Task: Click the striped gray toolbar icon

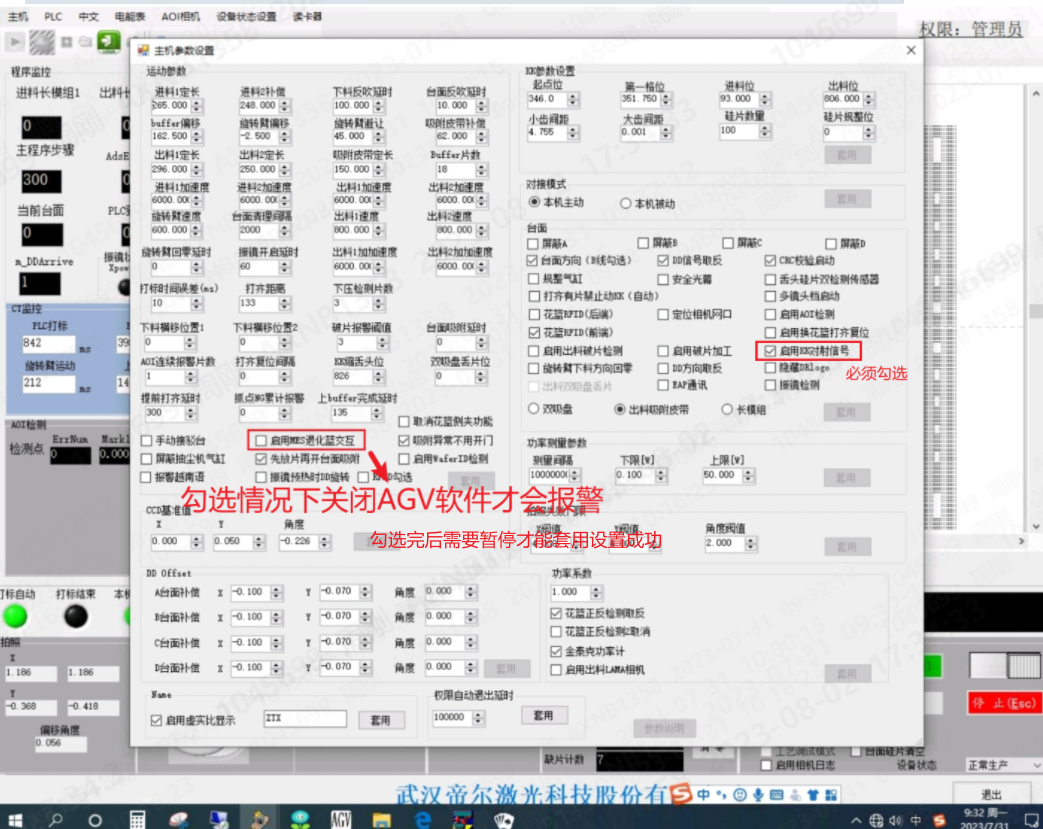Action: click(x=42, y=42)
